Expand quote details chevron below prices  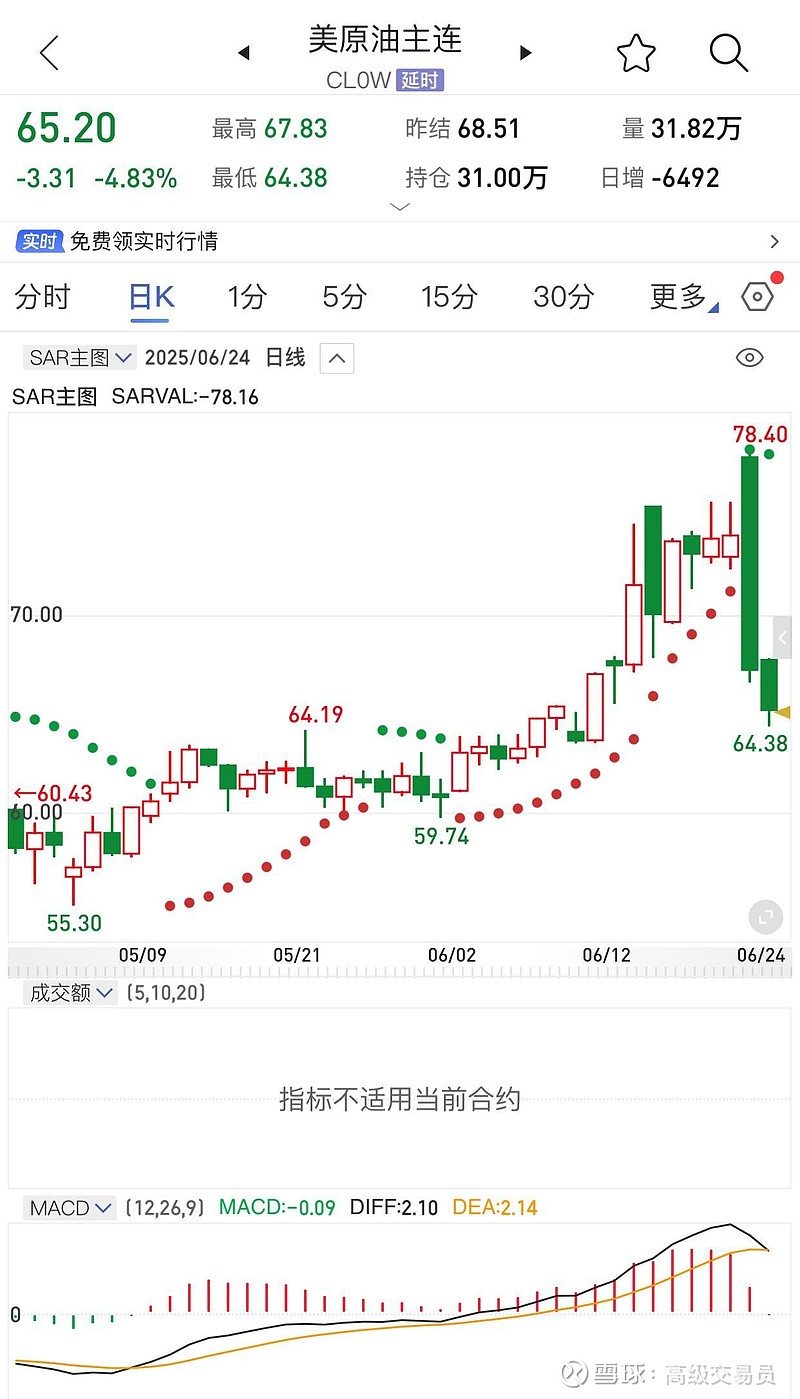400,207
